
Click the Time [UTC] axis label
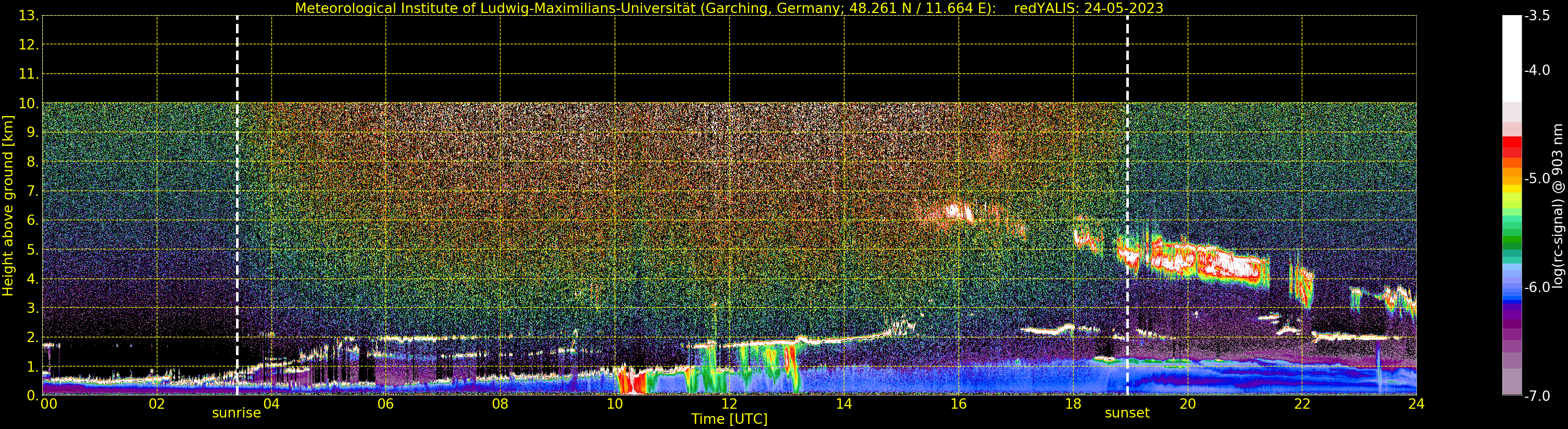tap(729, 419)
